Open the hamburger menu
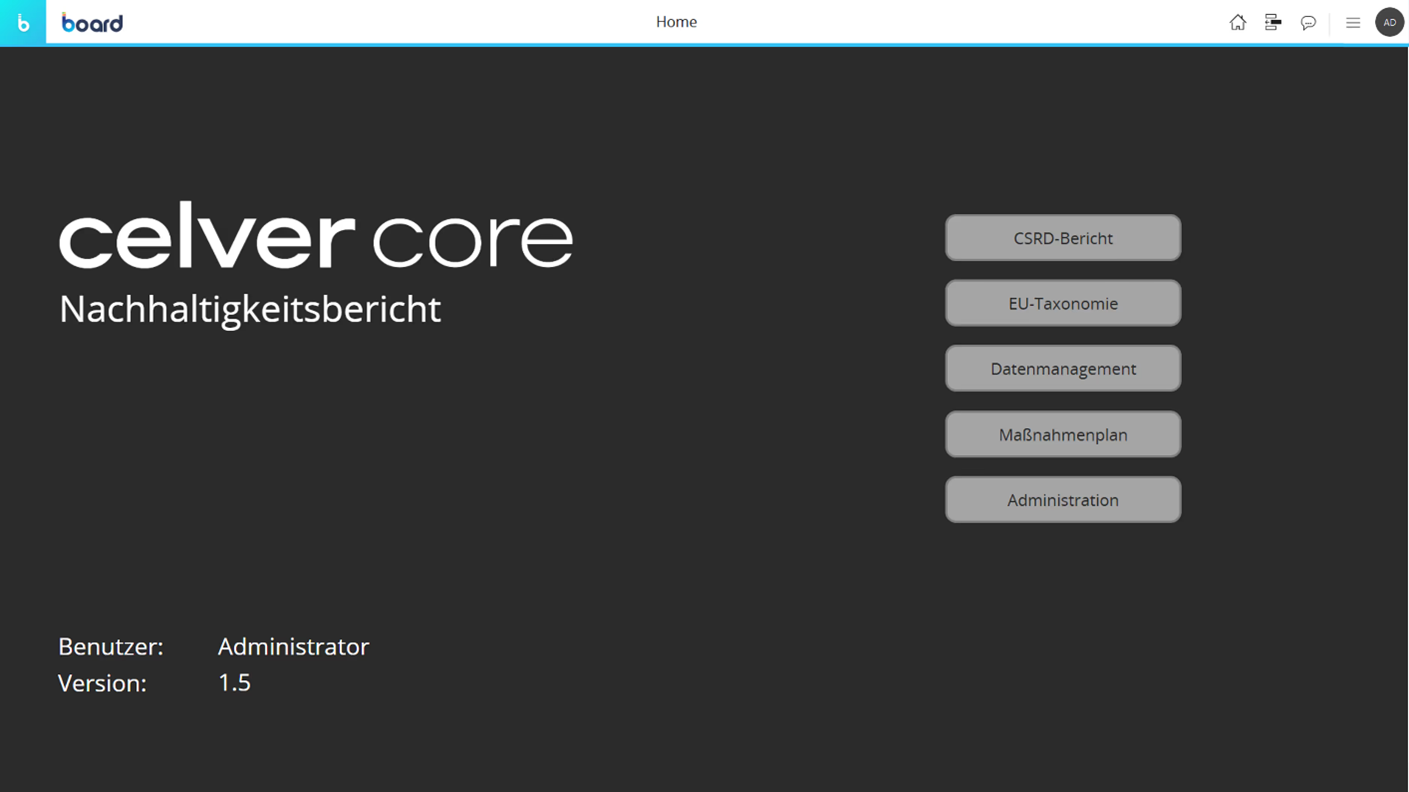The height and width of the screenshot is (792, 1409). 1353,22
